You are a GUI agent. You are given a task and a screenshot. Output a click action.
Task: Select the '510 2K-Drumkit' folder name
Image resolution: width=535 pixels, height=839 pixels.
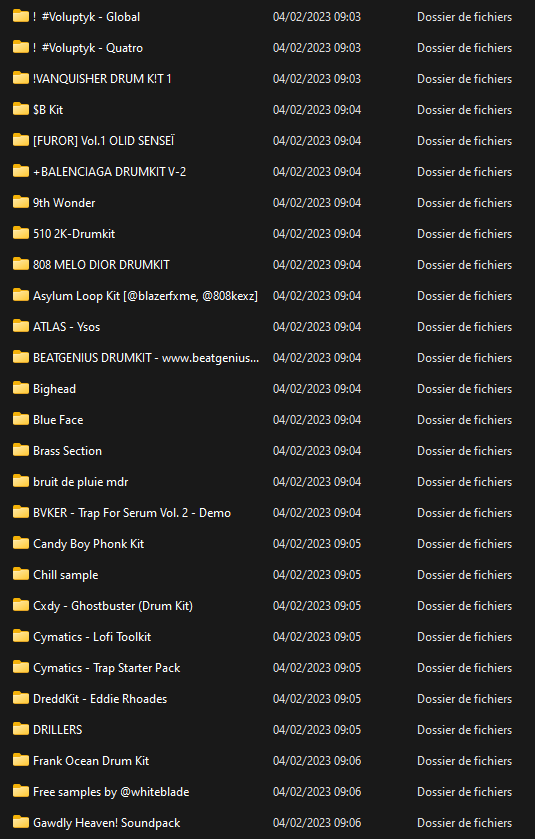point(74,234)
